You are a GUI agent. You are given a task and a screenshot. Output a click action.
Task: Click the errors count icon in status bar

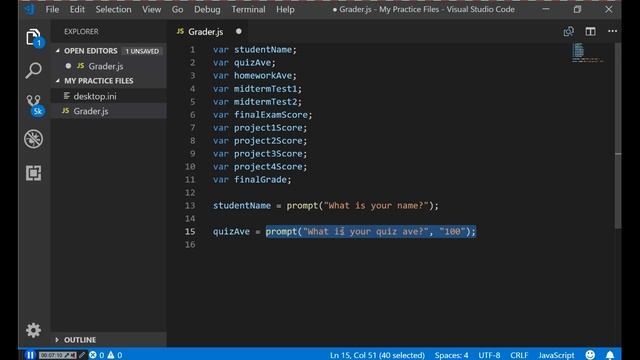coord(93,355)
